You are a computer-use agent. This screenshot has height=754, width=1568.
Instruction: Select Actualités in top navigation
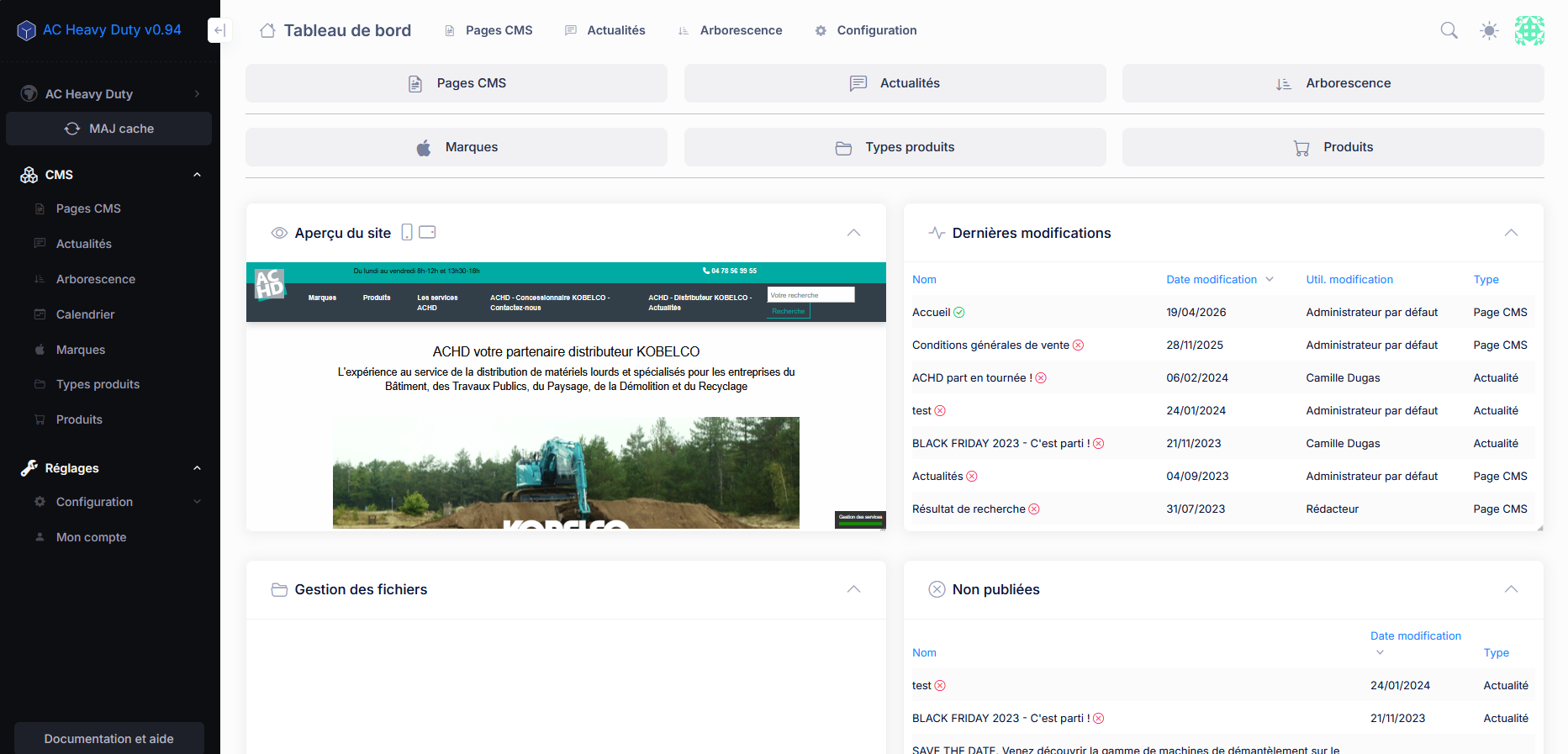(x=605, y=30)
